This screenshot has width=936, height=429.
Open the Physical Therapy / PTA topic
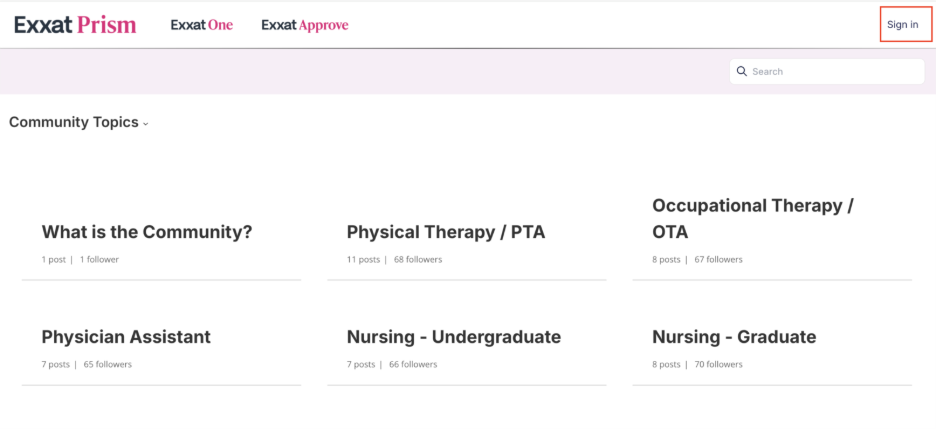point(446,232)
